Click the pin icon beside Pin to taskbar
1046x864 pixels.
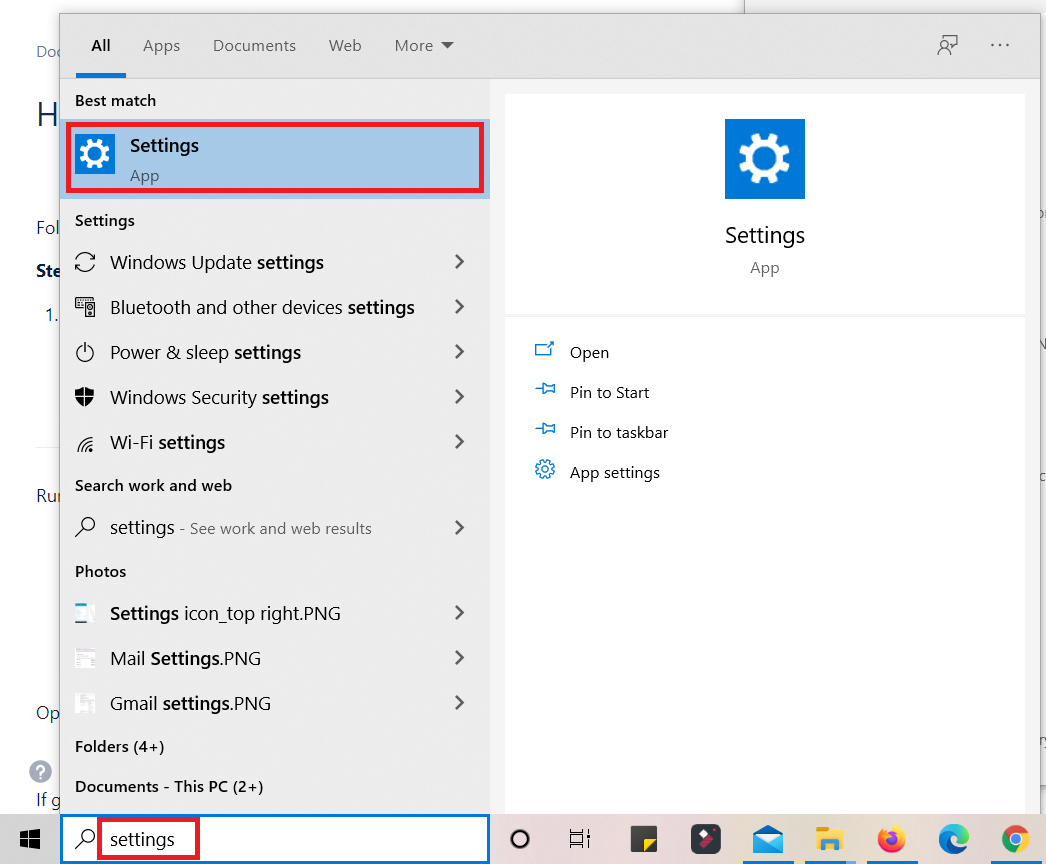545,429
